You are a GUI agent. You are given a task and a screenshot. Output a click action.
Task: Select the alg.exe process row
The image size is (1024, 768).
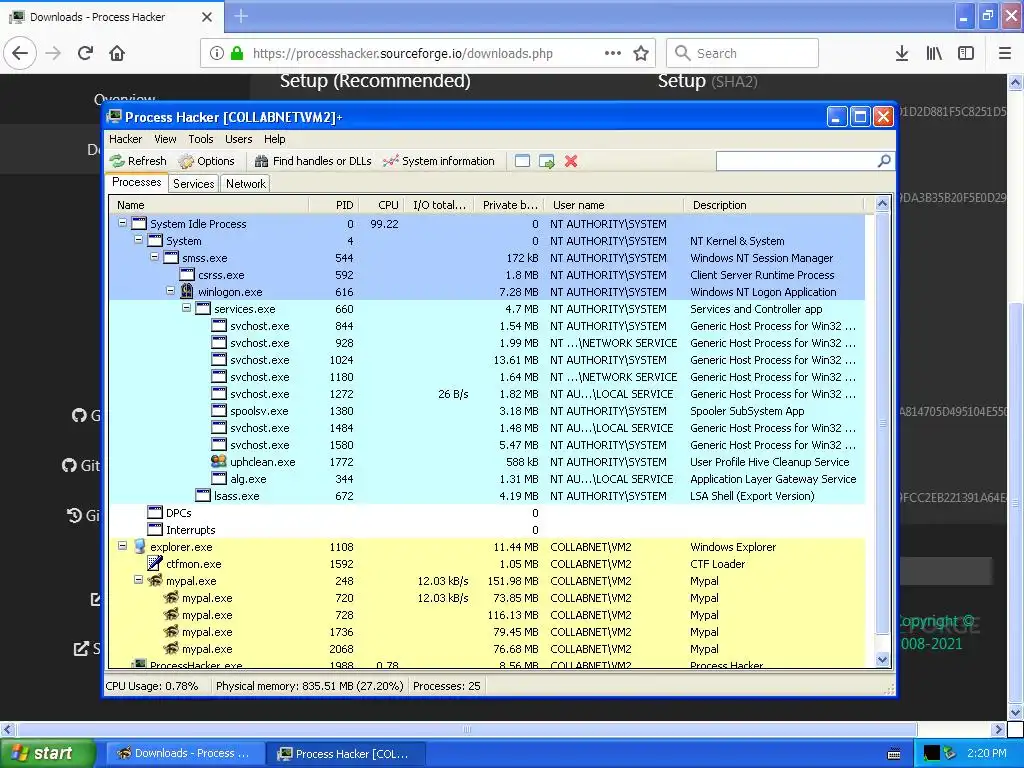click(x=487, y=479)
